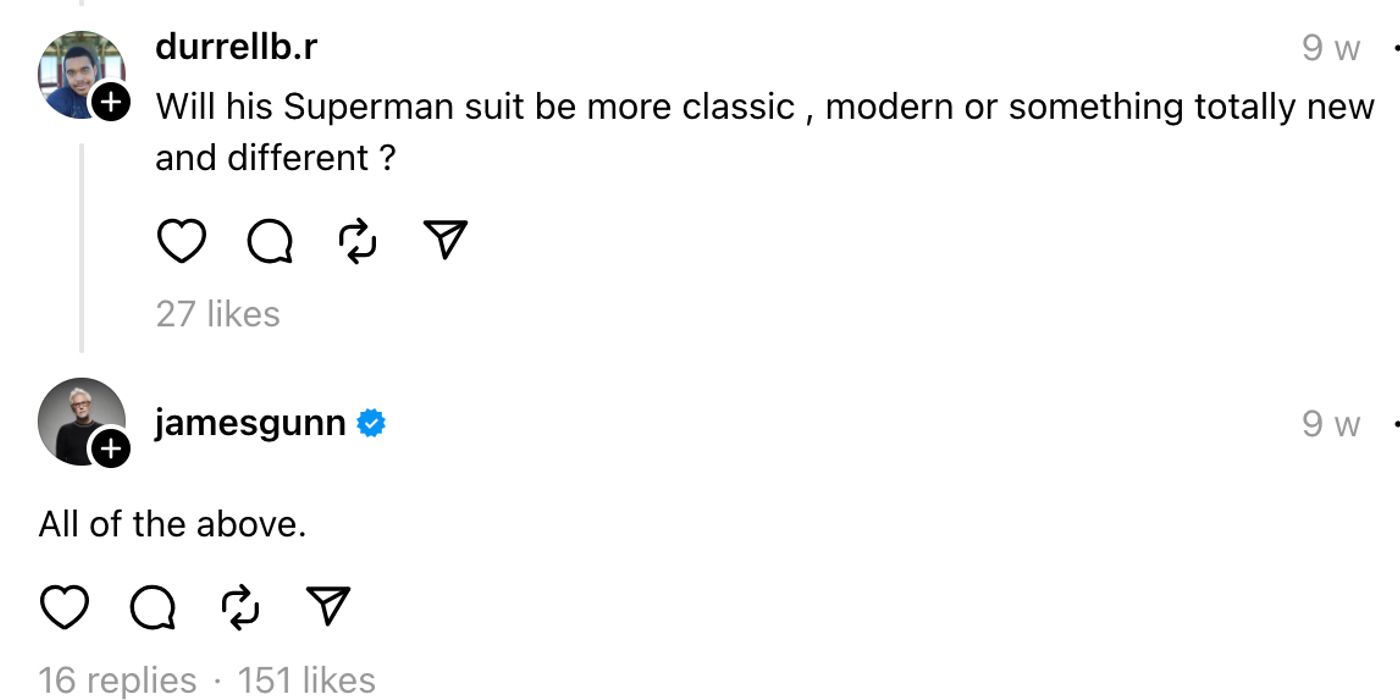Repost durrellb.r's comment
This screenshot has height=700, width=1400.
(358, 241)
